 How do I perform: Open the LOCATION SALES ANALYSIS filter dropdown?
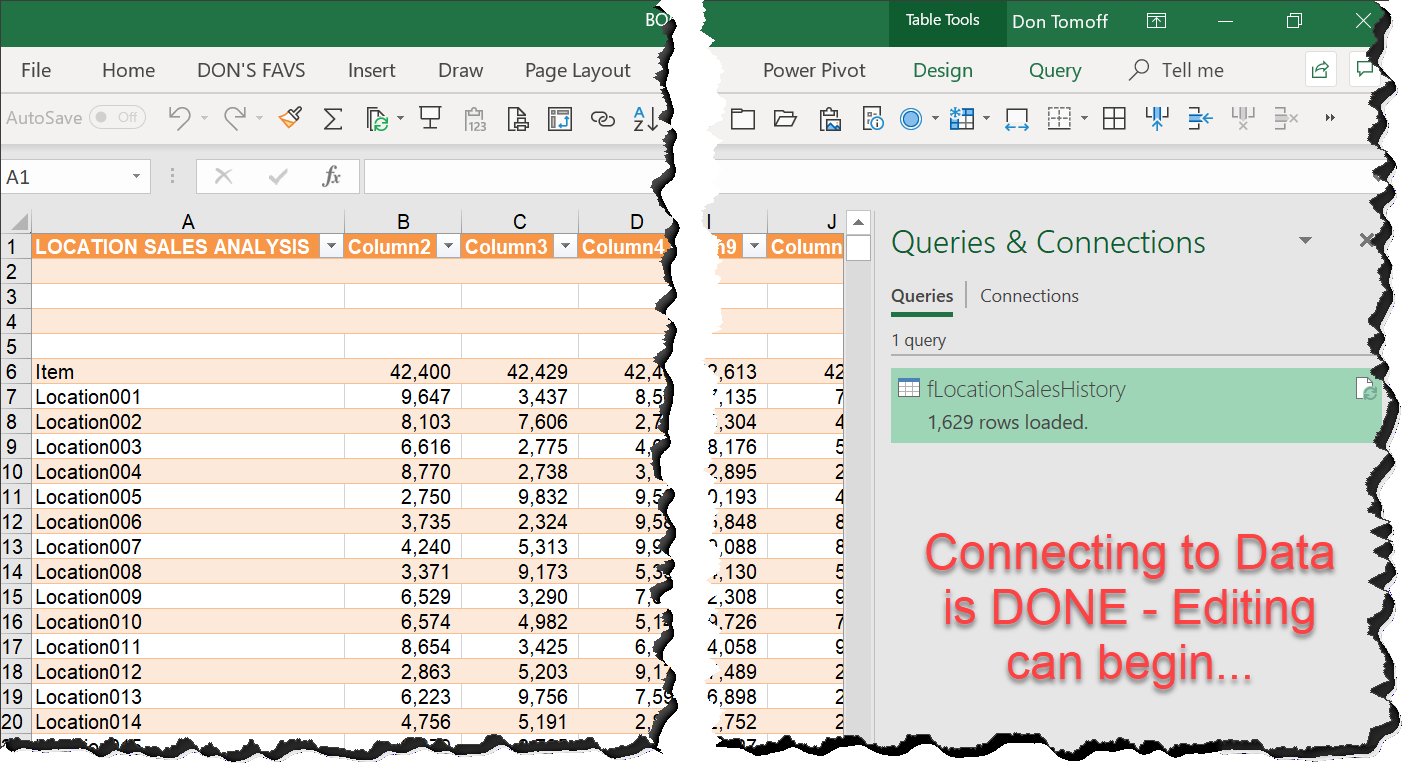330,245
